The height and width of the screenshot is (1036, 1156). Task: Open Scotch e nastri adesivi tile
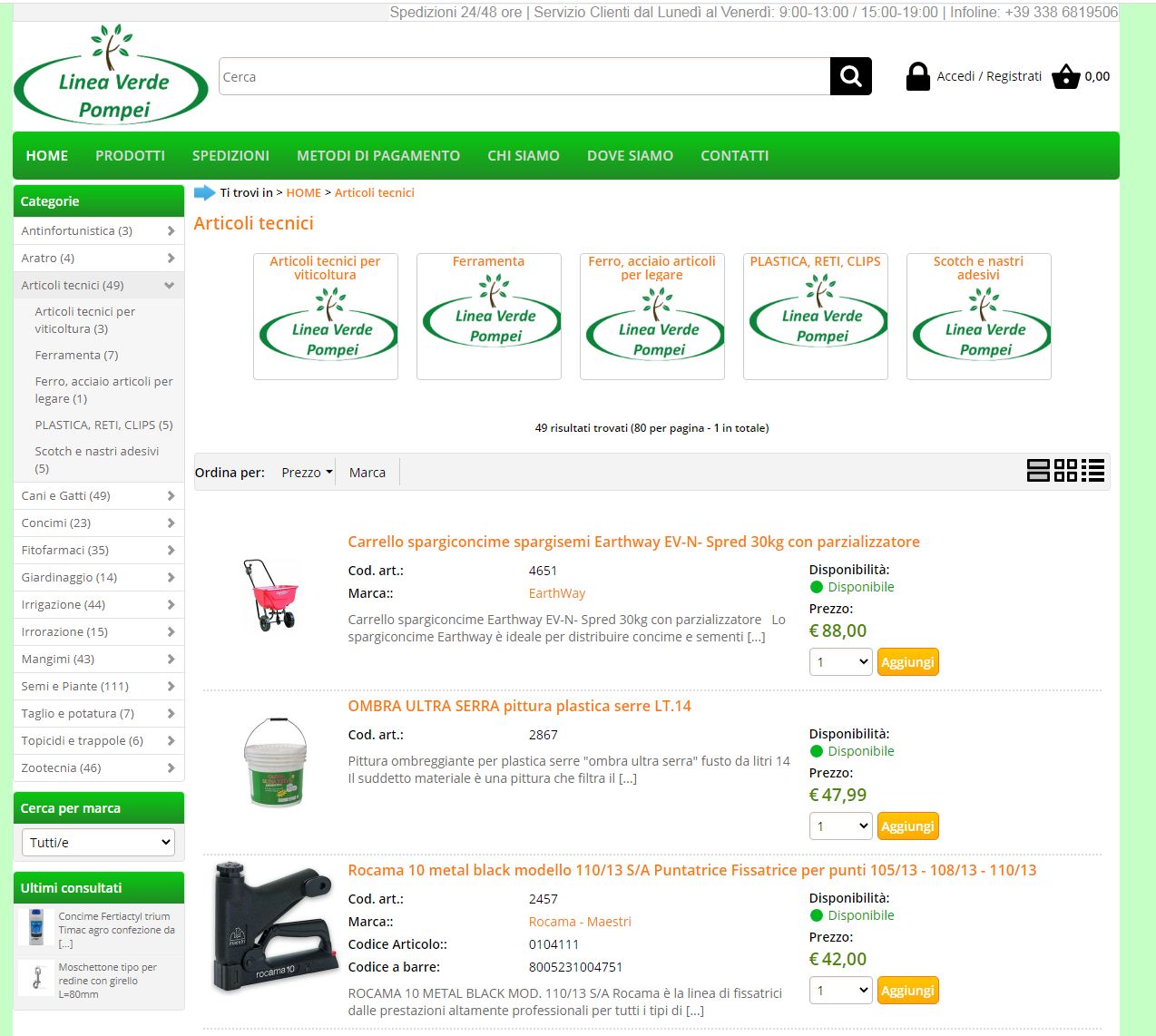pos(979,317)
